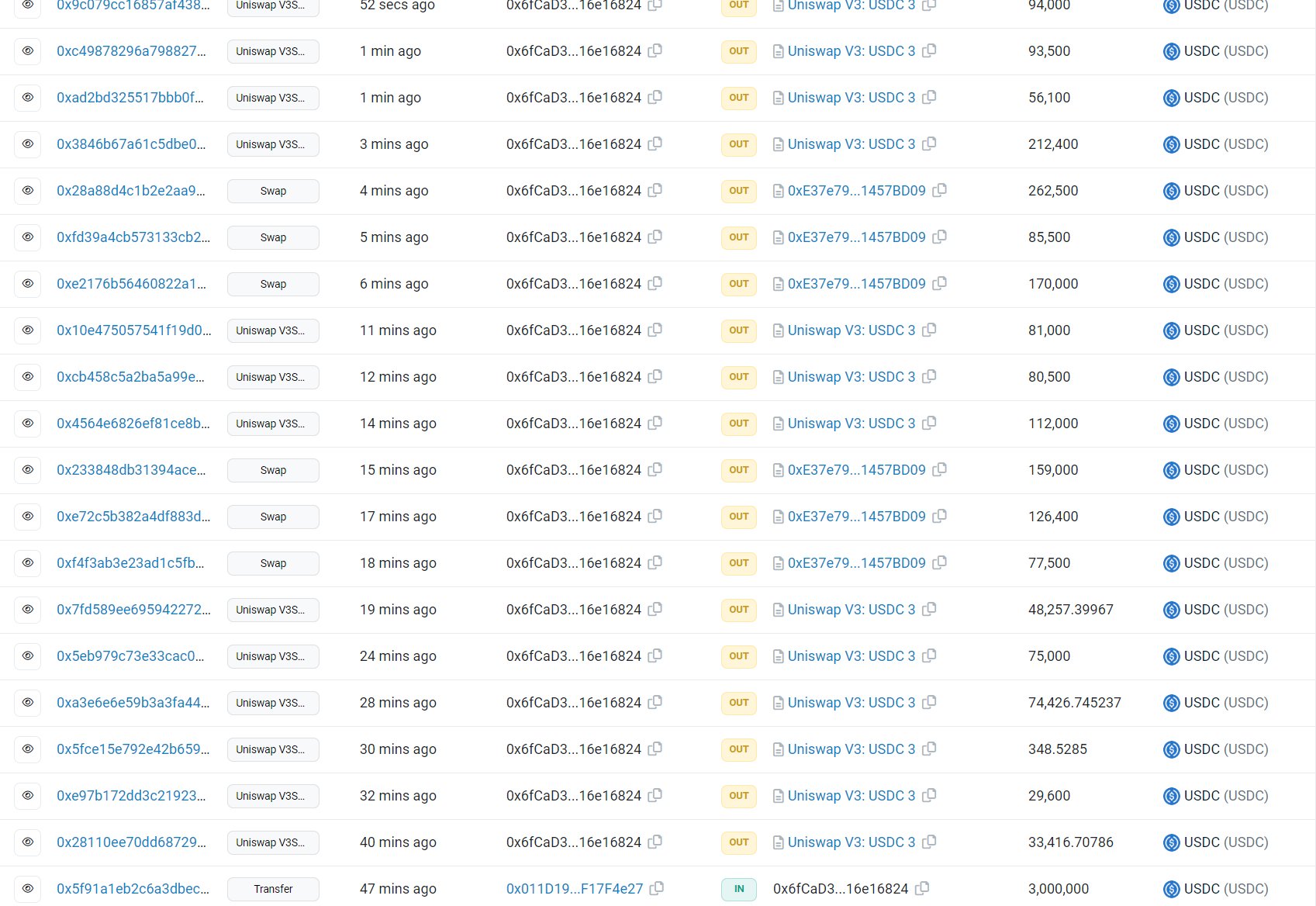This screenshot has height=906, width=1316.
Task: Click the contract icon in the 77,500 row
Action: [x=778, y=563]
